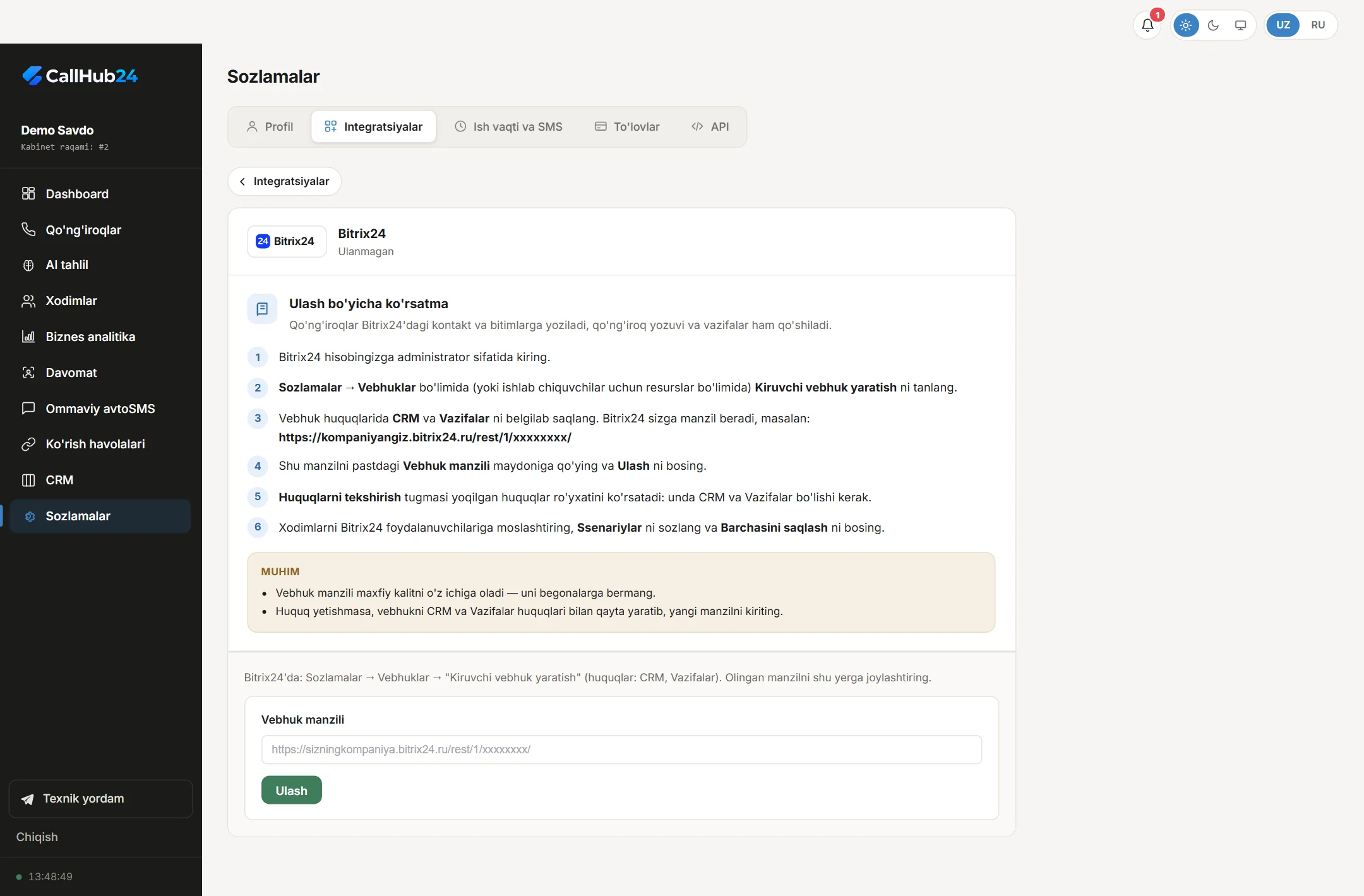The image size is (1364, 896).
Task: Select UZ language
Action: (1283, 25)
